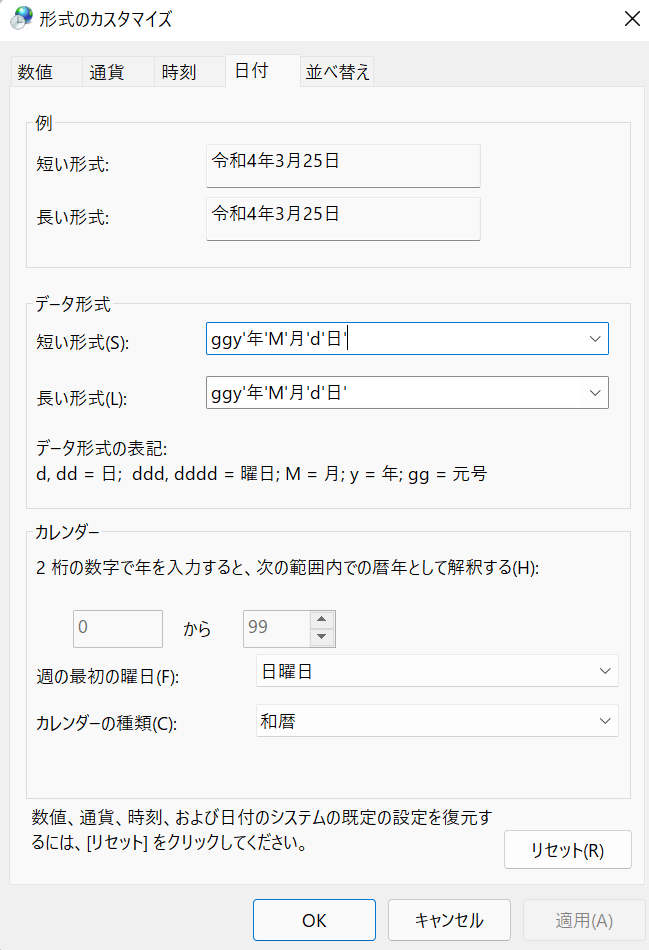Increase the year range with up arrow
Image resolution: width=649 pixels, height=950 pixels.
pyautogui.click(x=322, y=619)
